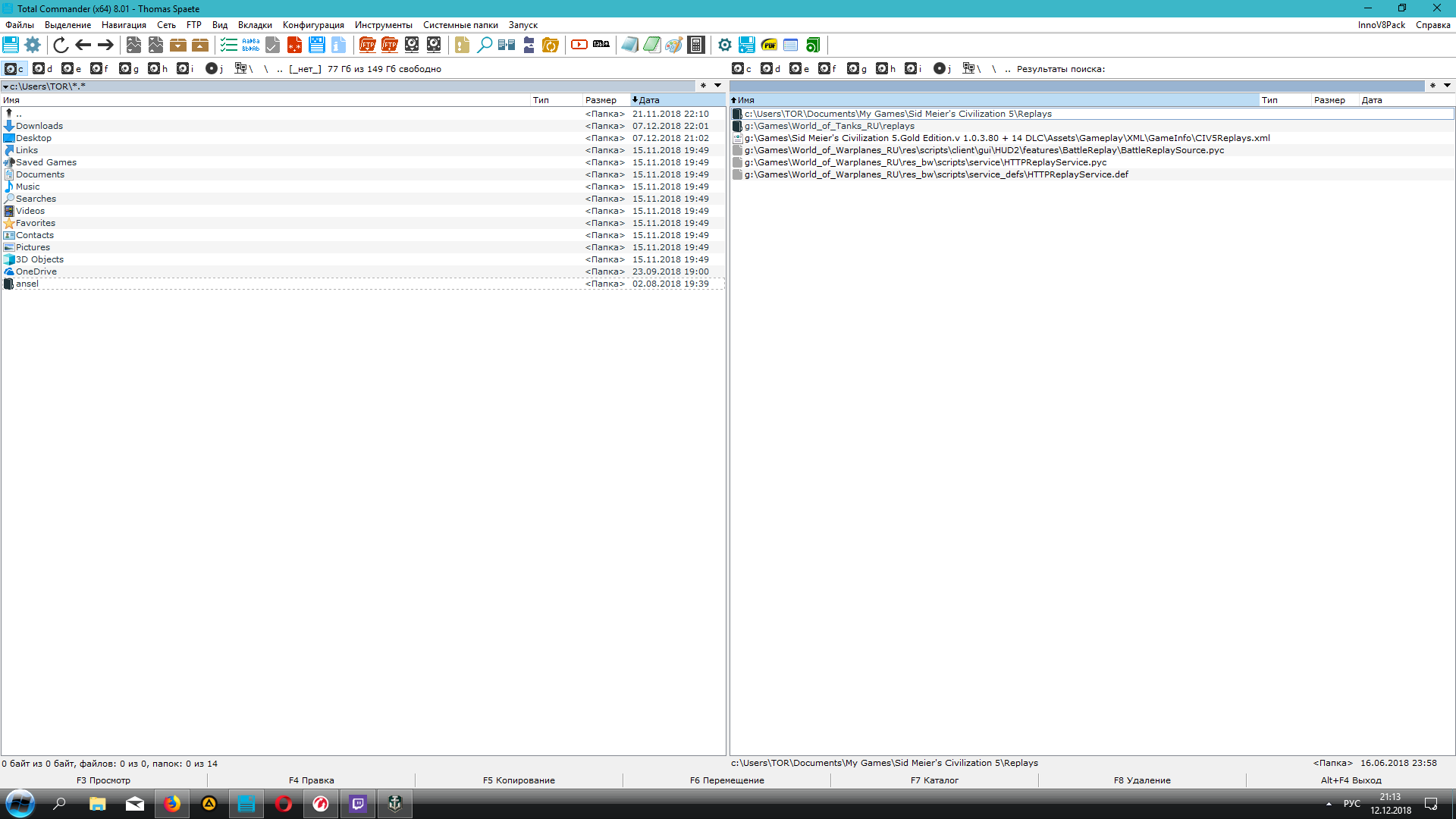Open the gear settings icon next to floppy disk
Image resolution: width=1456 pixels, height=819 pixels.
coord(33,45)
